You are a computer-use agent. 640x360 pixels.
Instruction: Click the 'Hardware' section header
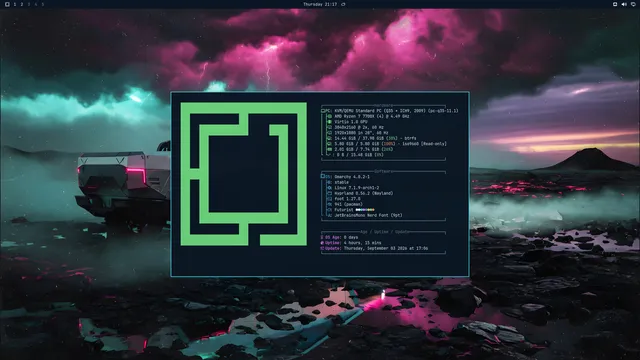(383, 105)
